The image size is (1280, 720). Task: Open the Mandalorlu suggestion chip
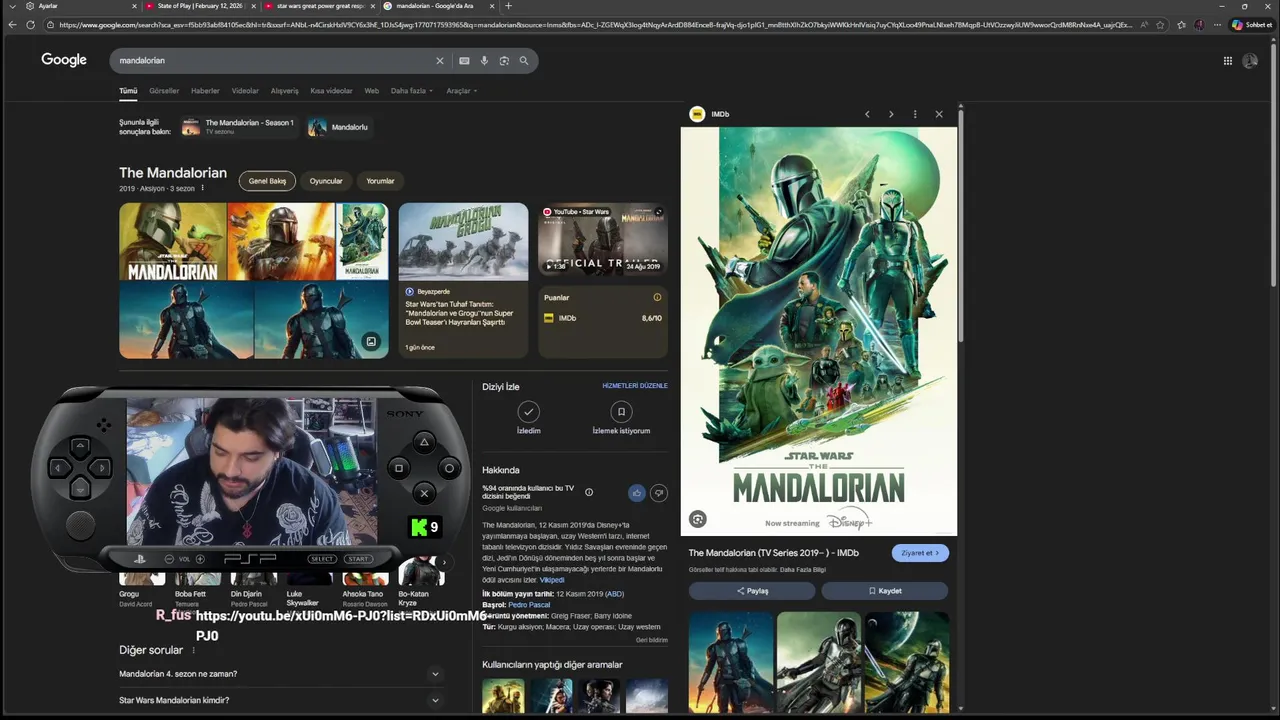(339, 127)
